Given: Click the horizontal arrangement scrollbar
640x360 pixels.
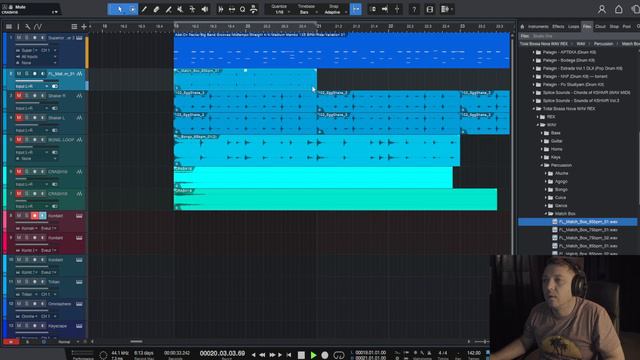Looking at the screenshot, I should point(136,342).
